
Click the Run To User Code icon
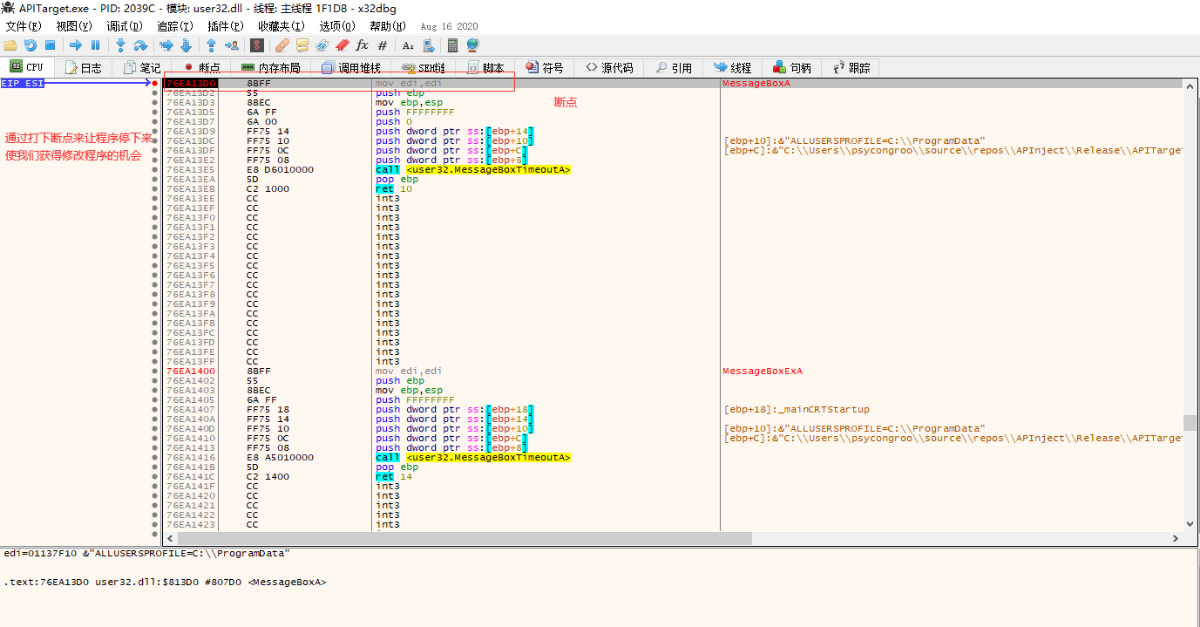pos(232,45)
